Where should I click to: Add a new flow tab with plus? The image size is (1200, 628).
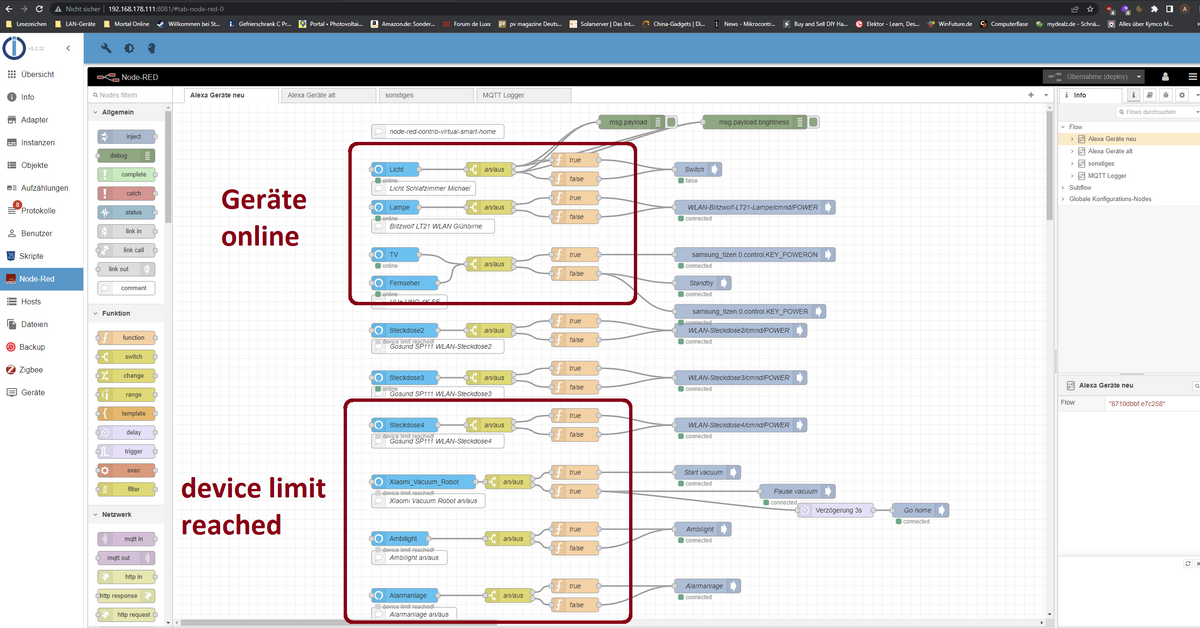tap(1032, 95)
